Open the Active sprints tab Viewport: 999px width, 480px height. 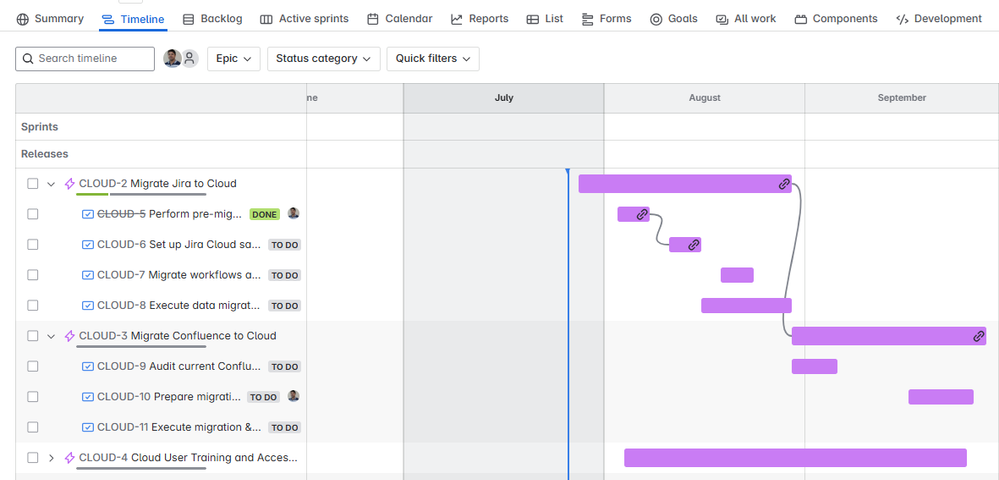(305, 18)
